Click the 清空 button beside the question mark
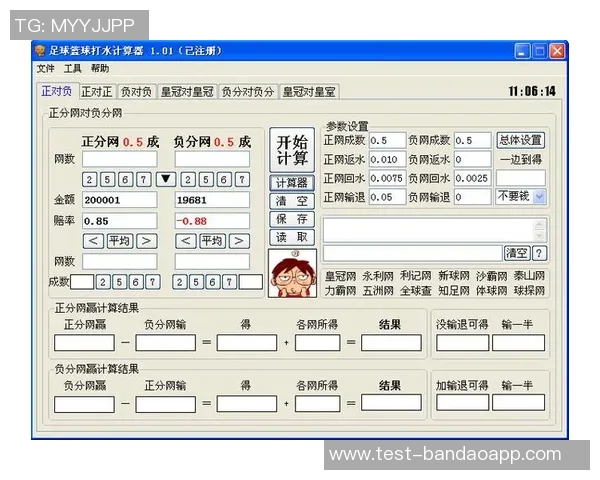The width and height of the screenshot is (600, 480). point(517,253)
